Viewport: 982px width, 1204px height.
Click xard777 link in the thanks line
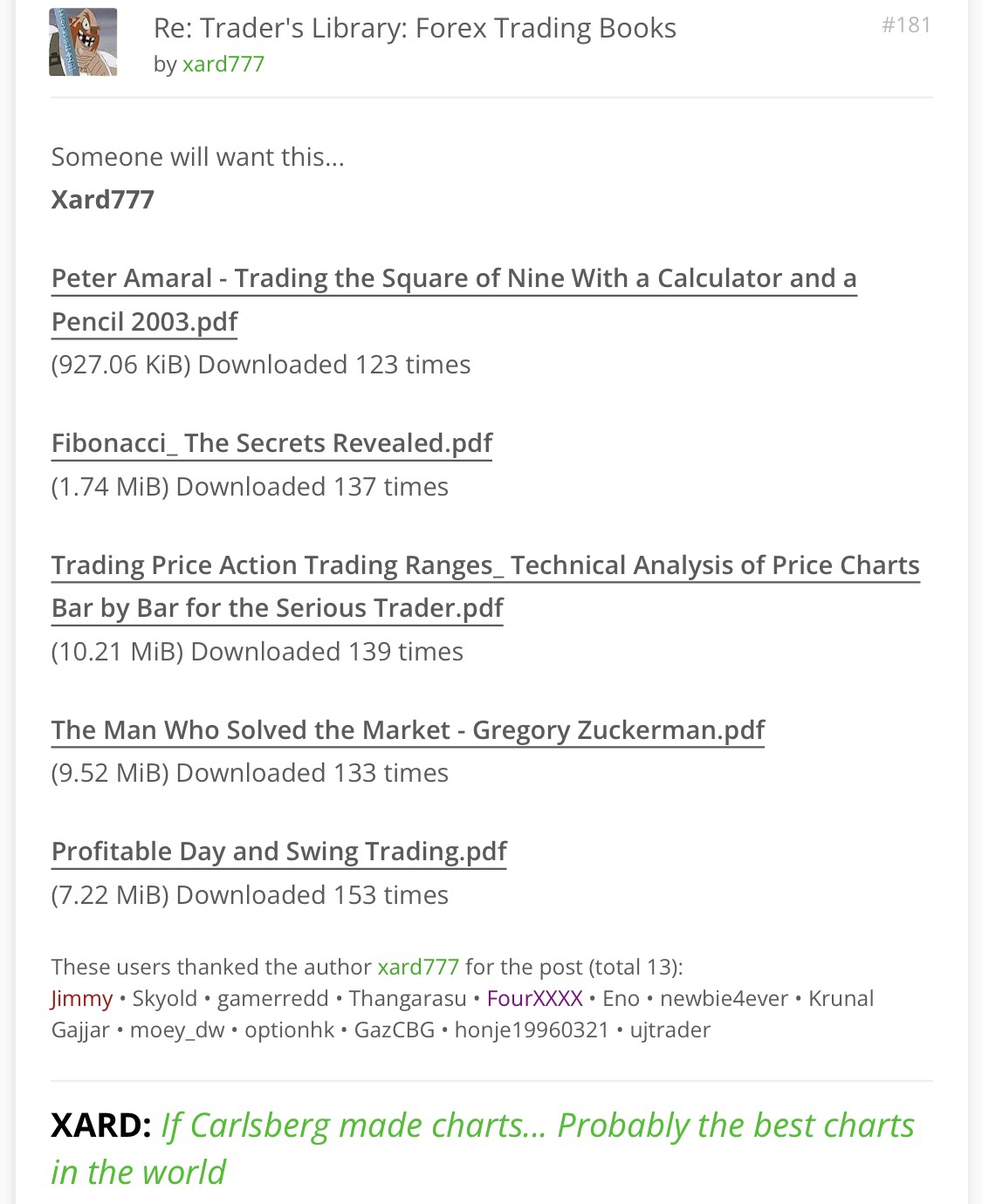[x=418, y=968]
